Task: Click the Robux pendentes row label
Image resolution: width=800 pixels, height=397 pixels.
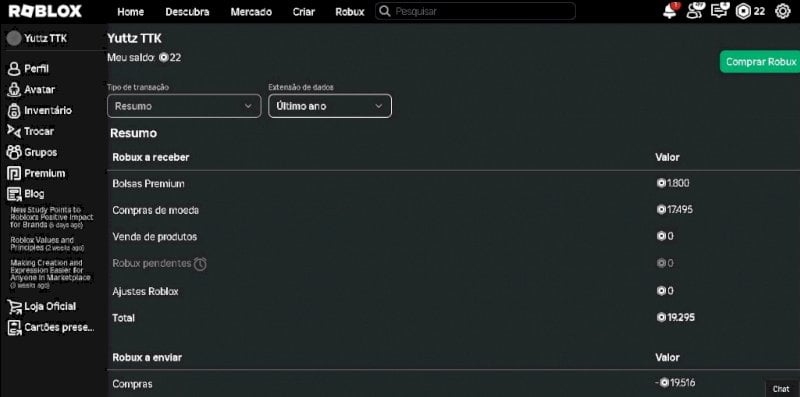Action: tap(152, 264)
